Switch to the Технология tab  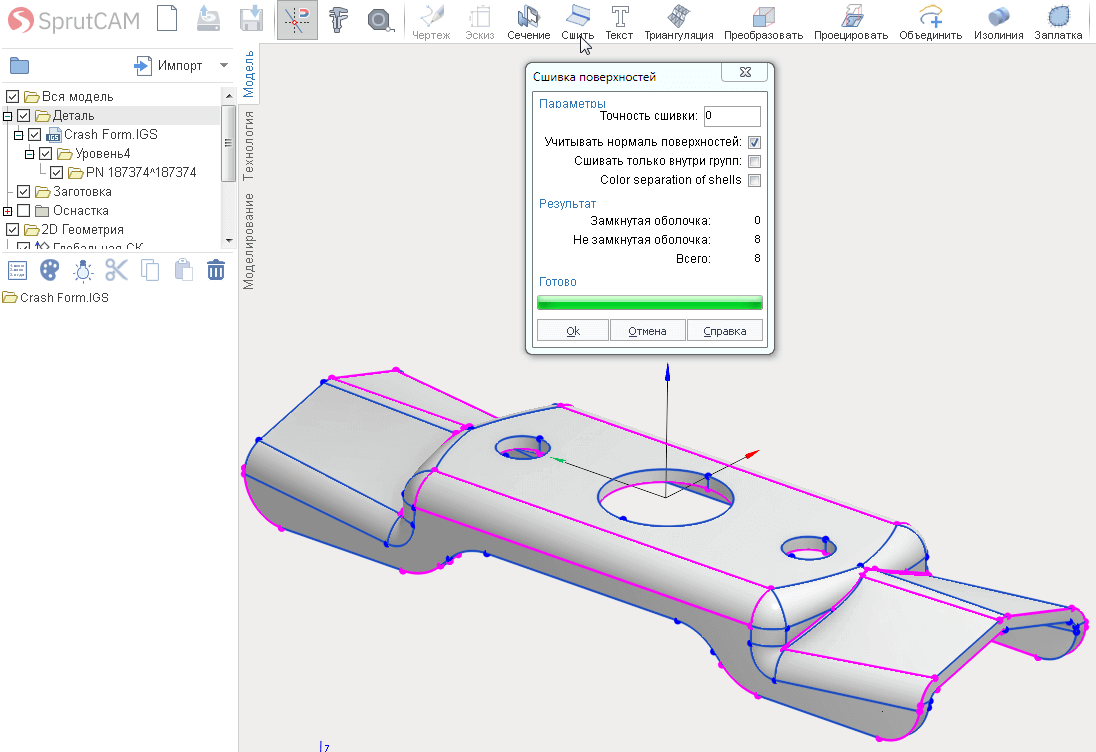pyautogui.click(x=249, y=145)
